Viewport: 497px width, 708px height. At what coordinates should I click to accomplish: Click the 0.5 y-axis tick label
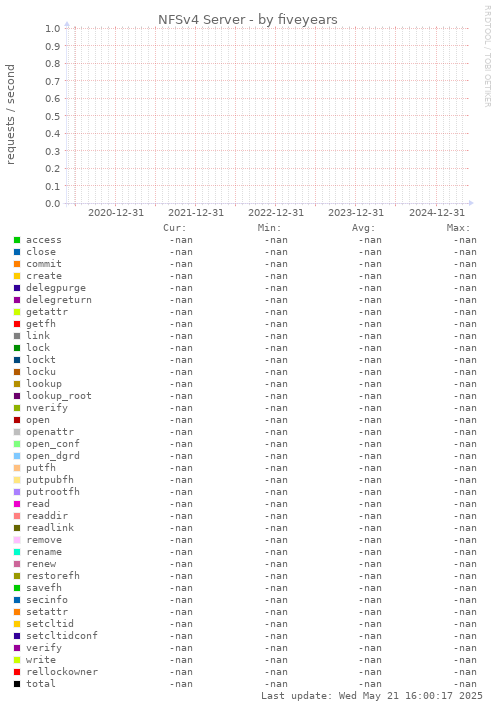coord(52,116)
